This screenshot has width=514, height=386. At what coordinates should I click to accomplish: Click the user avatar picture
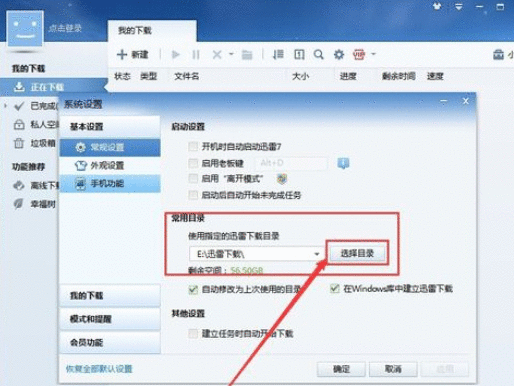(25, 28)
